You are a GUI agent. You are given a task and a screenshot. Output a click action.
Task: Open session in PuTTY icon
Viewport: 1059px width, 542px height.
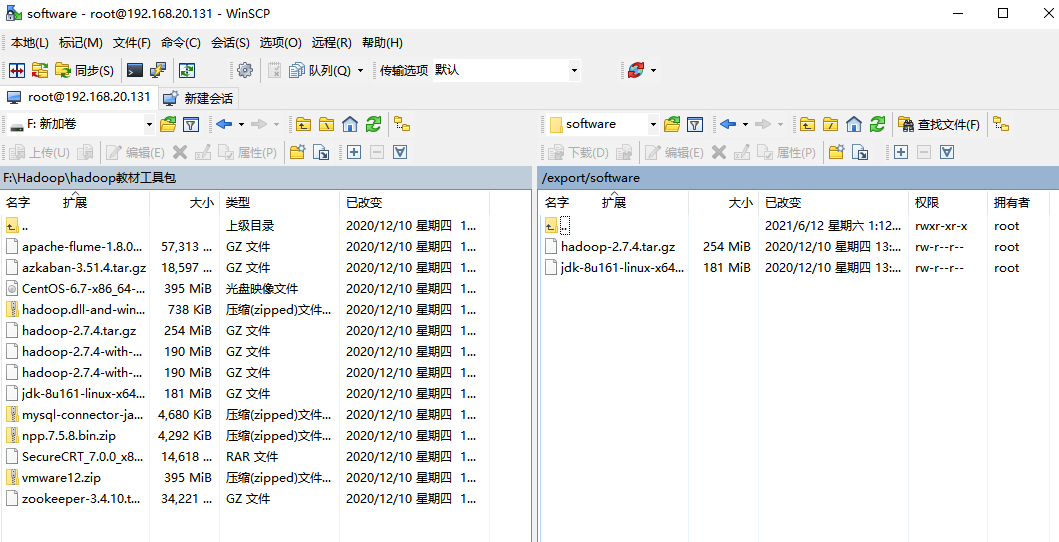pos(158,70)
